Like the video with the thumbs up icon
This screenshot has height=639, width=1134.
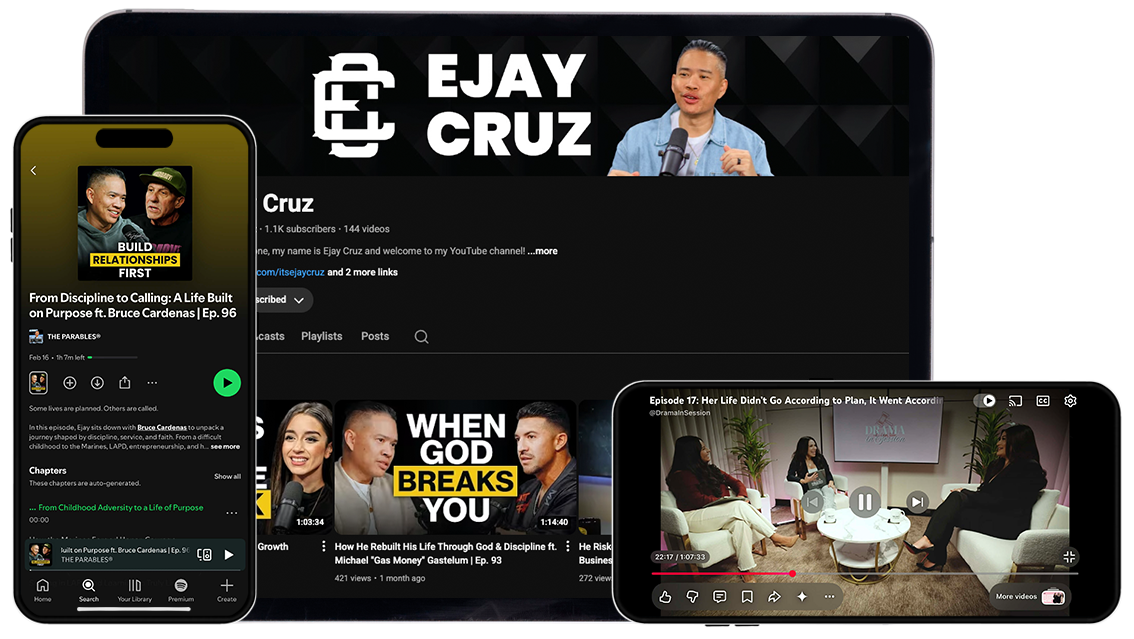click(665, 597)
